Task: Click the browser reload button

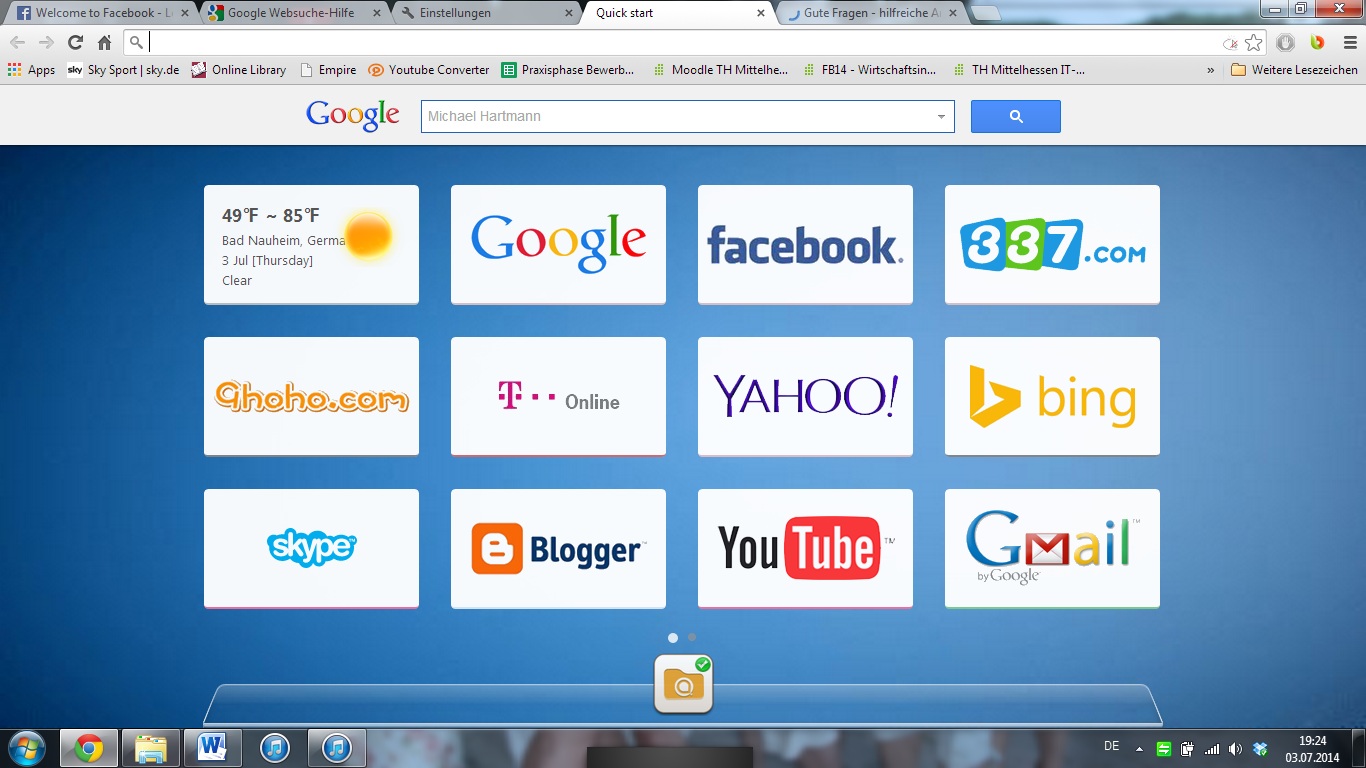Action: [x=75, y=42]
